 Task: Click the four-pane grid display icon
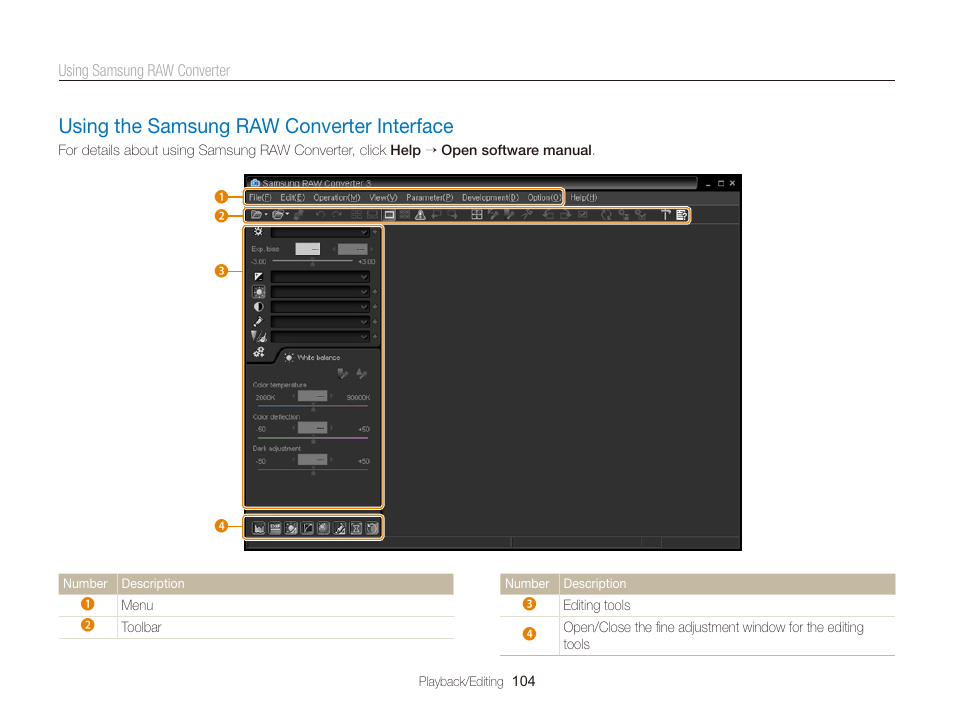477,215
